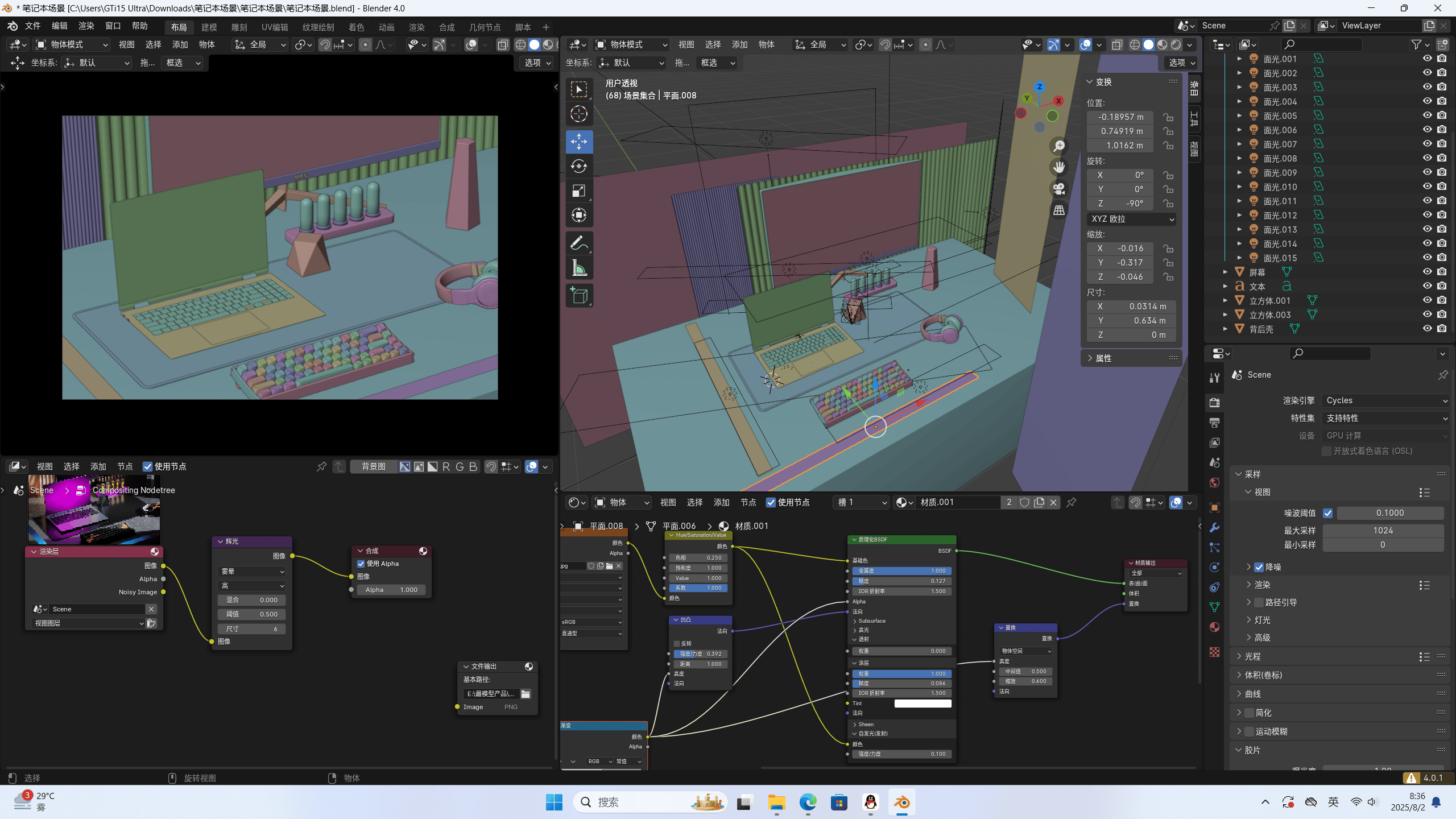This screenshot has width=1456, height=819.
Task: Pin the compositor node tree
Action: tap(321, 466)
